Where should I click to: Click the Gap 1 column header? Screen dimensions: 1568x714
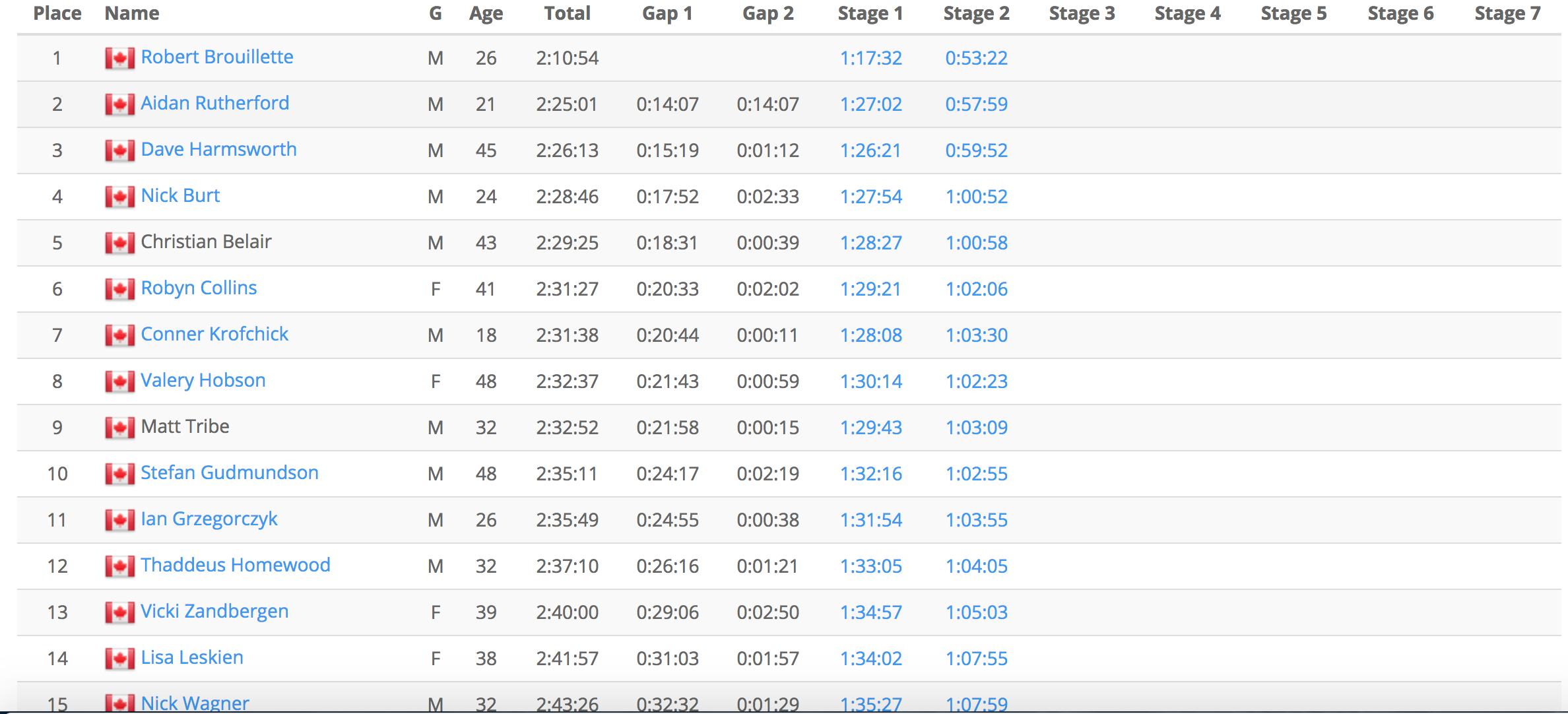point(667,13)
